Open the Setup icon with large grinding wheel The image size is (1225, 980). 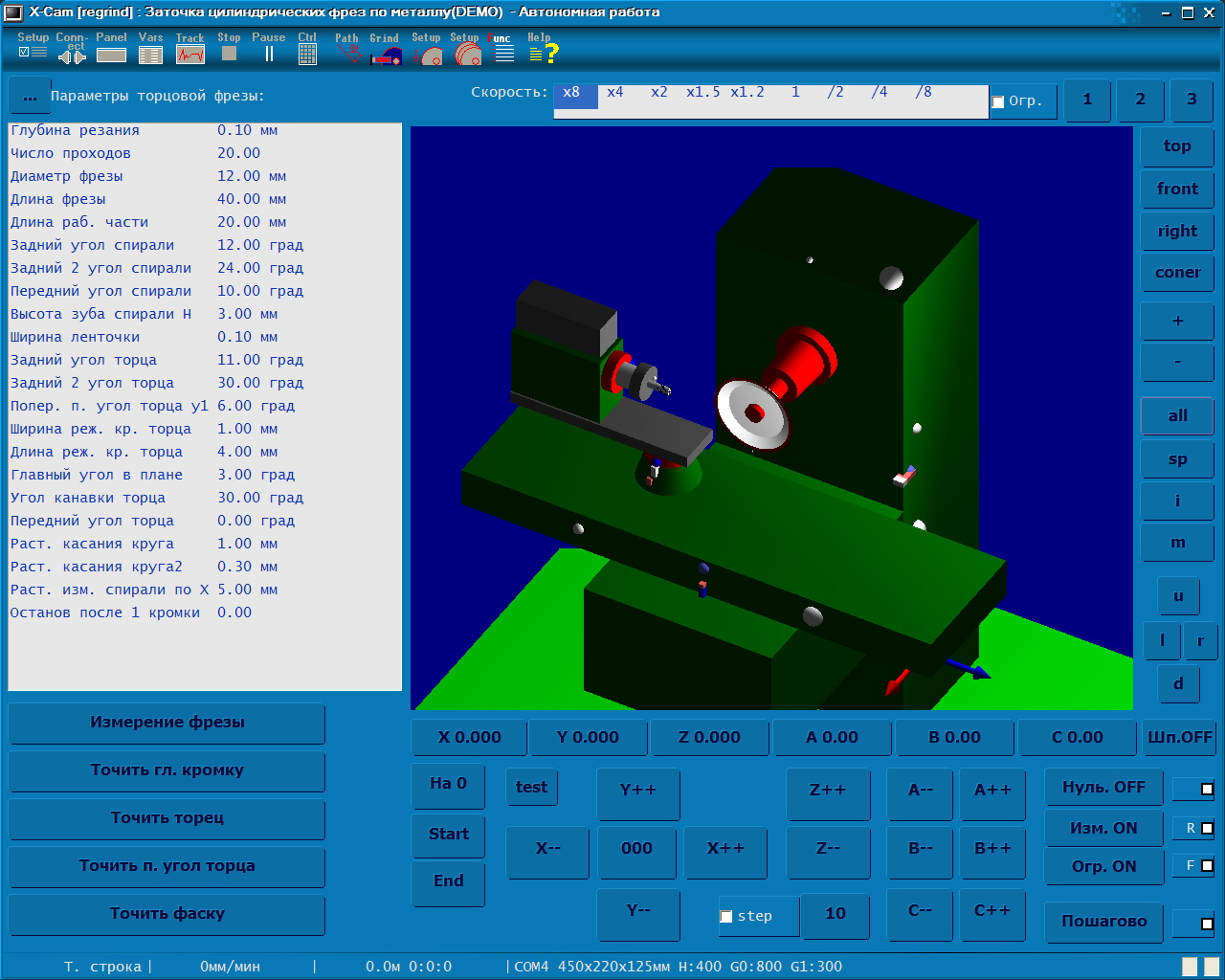click(x=466, y=48)
